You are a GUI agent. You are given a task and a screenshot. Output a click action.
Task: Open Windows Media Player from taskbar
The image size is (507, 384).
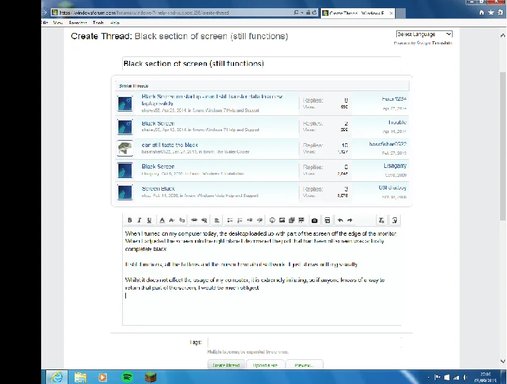pyautogui.click(x=103, y=377)
